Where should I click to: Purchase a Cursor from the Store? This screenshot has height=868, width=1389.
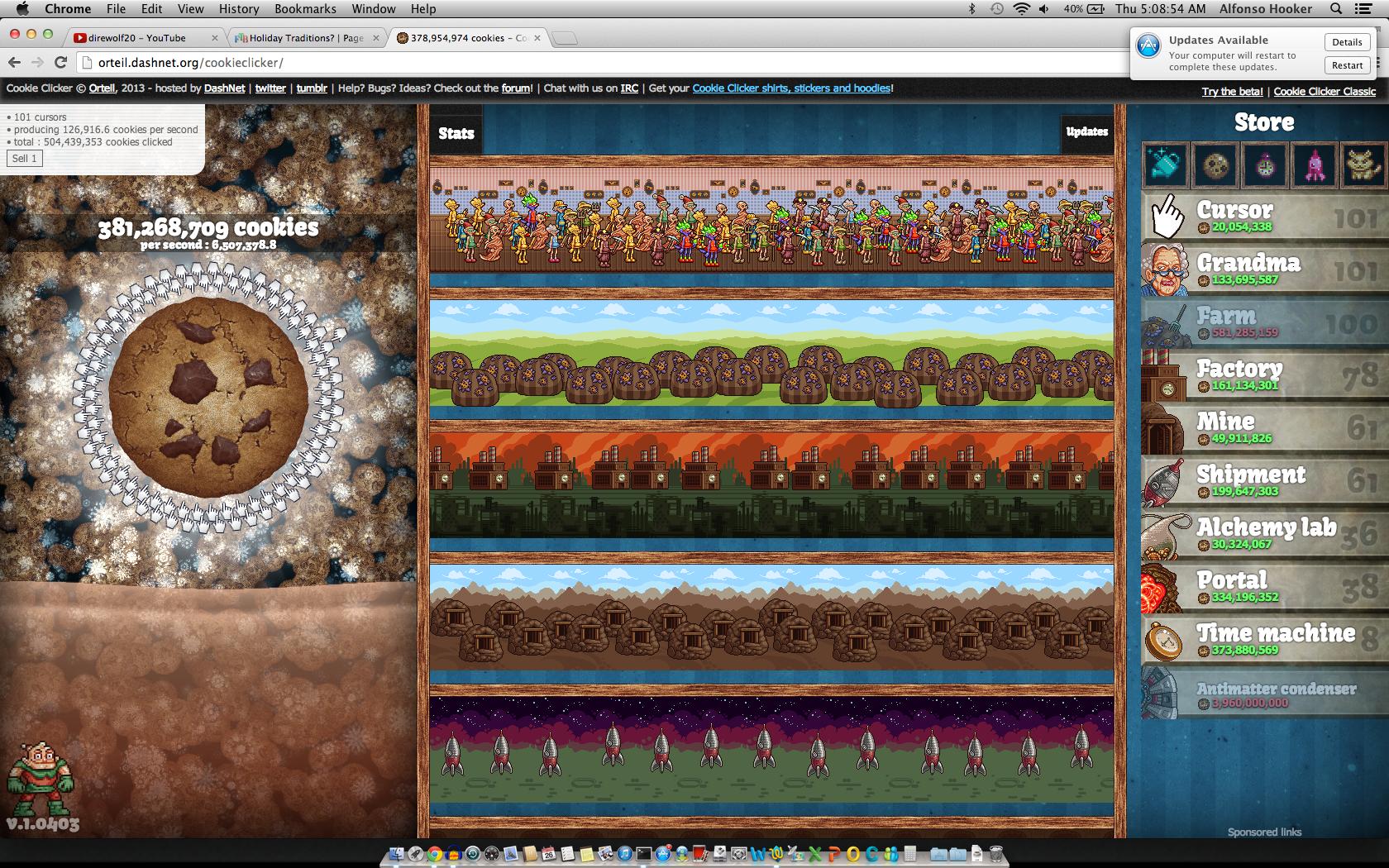(1265, 217)
